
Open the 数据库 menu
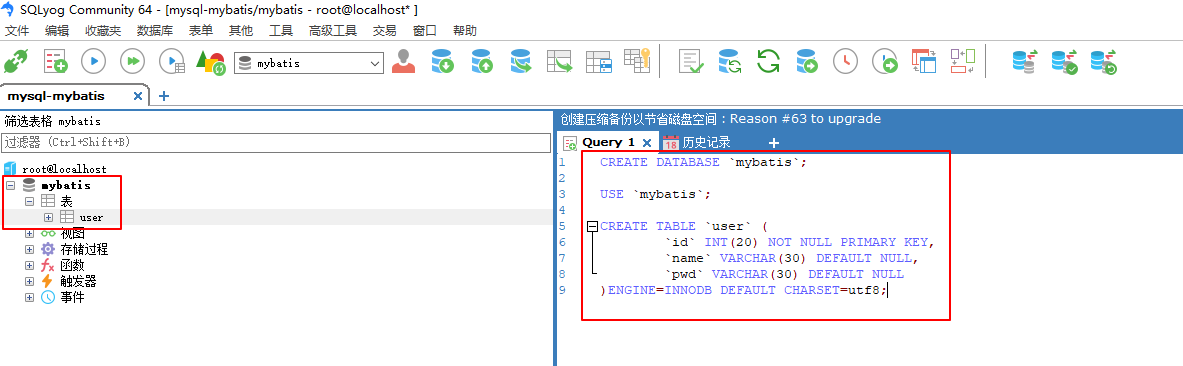coord(155,31)
